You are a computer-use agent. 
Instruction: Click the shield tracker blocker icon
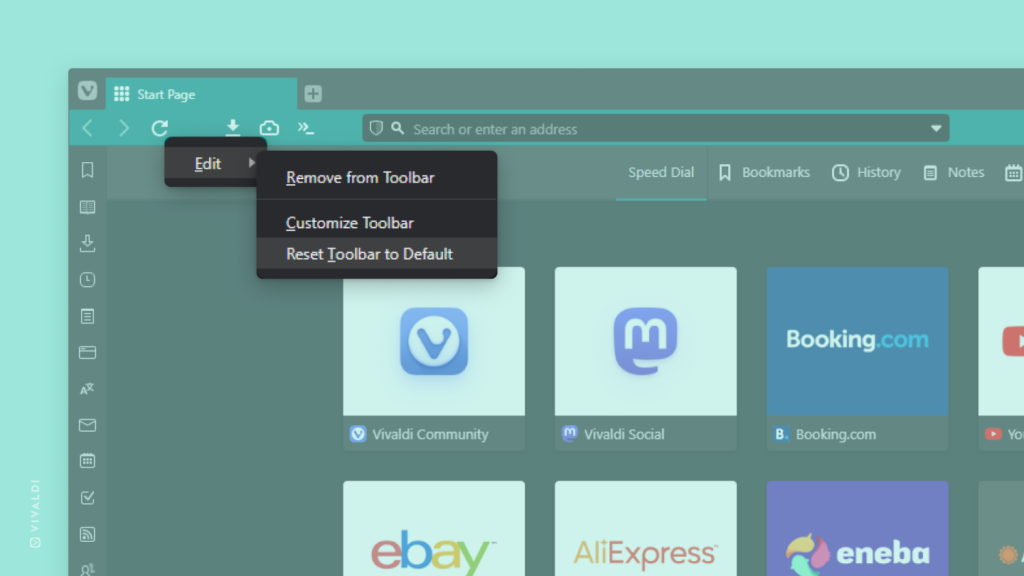[376, 128]
